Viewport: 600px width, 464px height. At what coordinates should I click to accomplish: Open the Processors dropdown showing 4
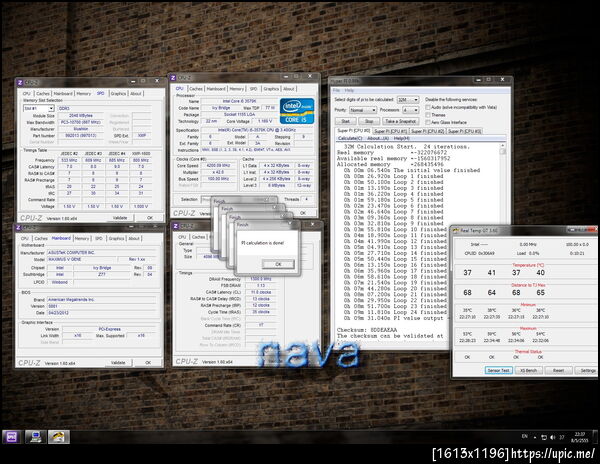point(410,110)
